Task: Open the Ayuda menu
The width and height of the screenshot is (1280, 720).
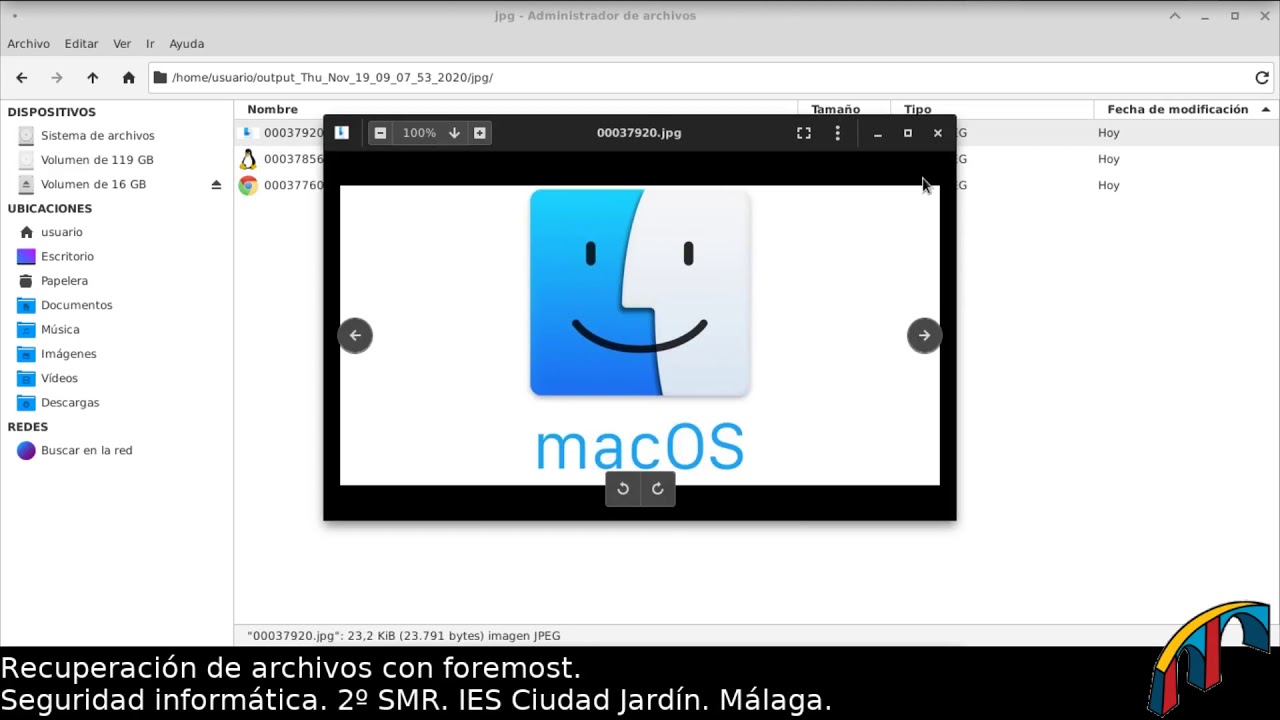Action: click(187, 44)
